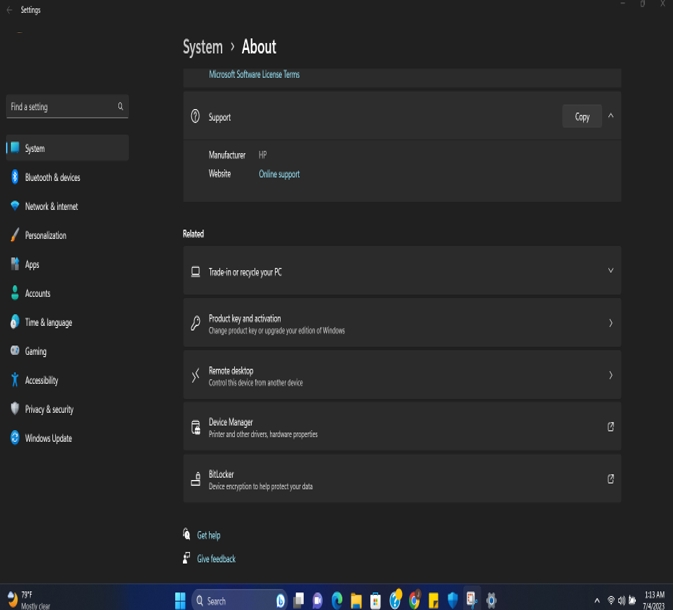The height and width of the screenshot is (610, 674).
Task: Open Snipping Tool on taskbar
Action: pyautogui.click(x=472, y=599)
